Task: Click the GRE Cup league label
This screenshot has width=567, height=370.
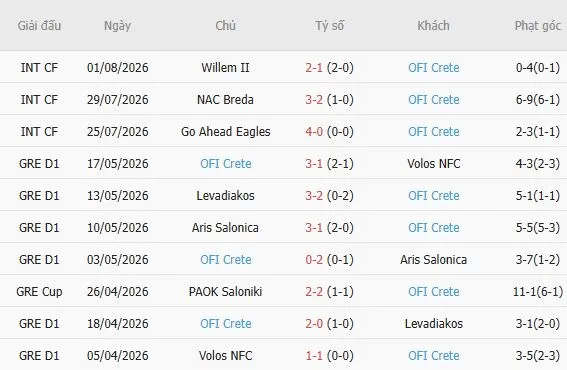Action: (x=39, y=292)
